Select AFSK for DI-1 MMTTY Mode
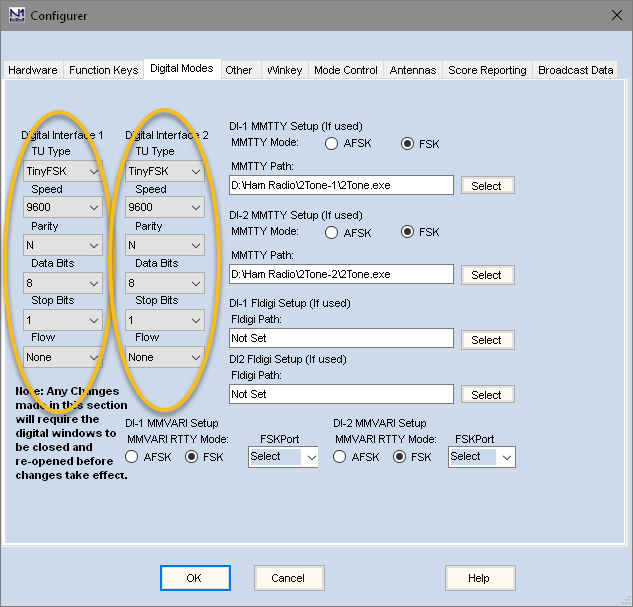The image size is (633, 607). 331,143
